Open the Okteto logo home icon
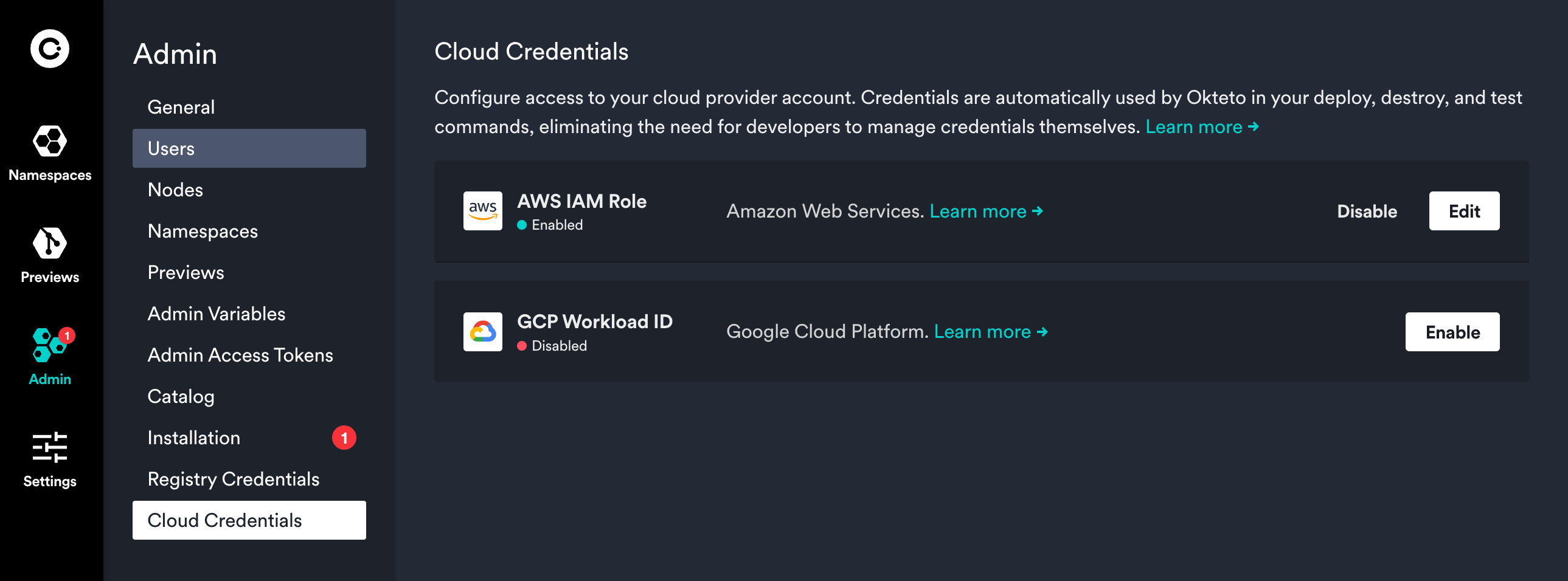Viewport: 1568px width, 581px height. click(x=49, y=49)
